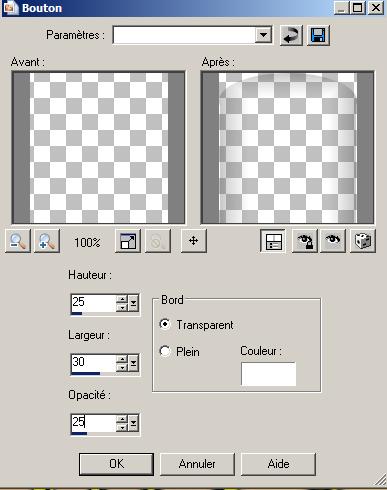Toggle the show/hide previews panel icon
This screenshot has height=490, width=387.
(x=273, y=241)
